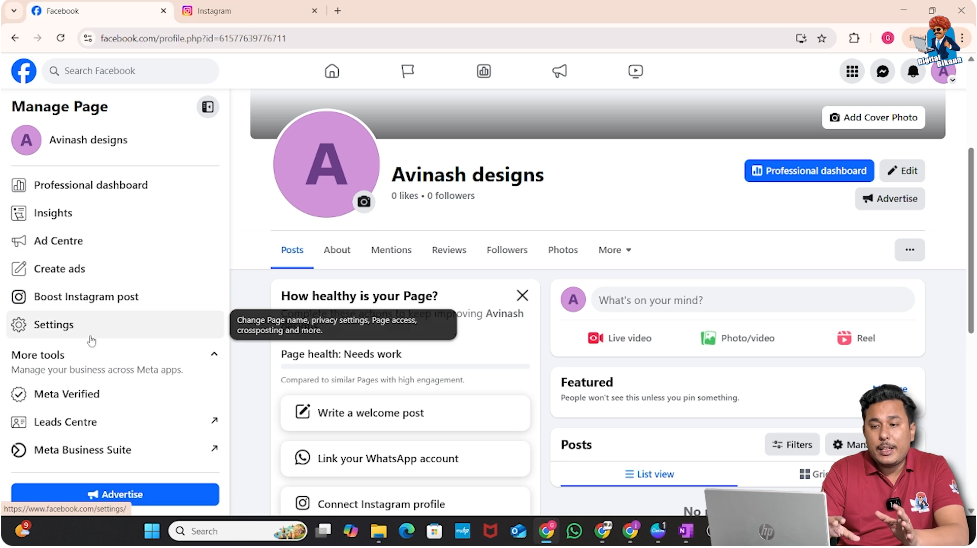Open Professional dashboard in the sidebar

click(115, 185)
